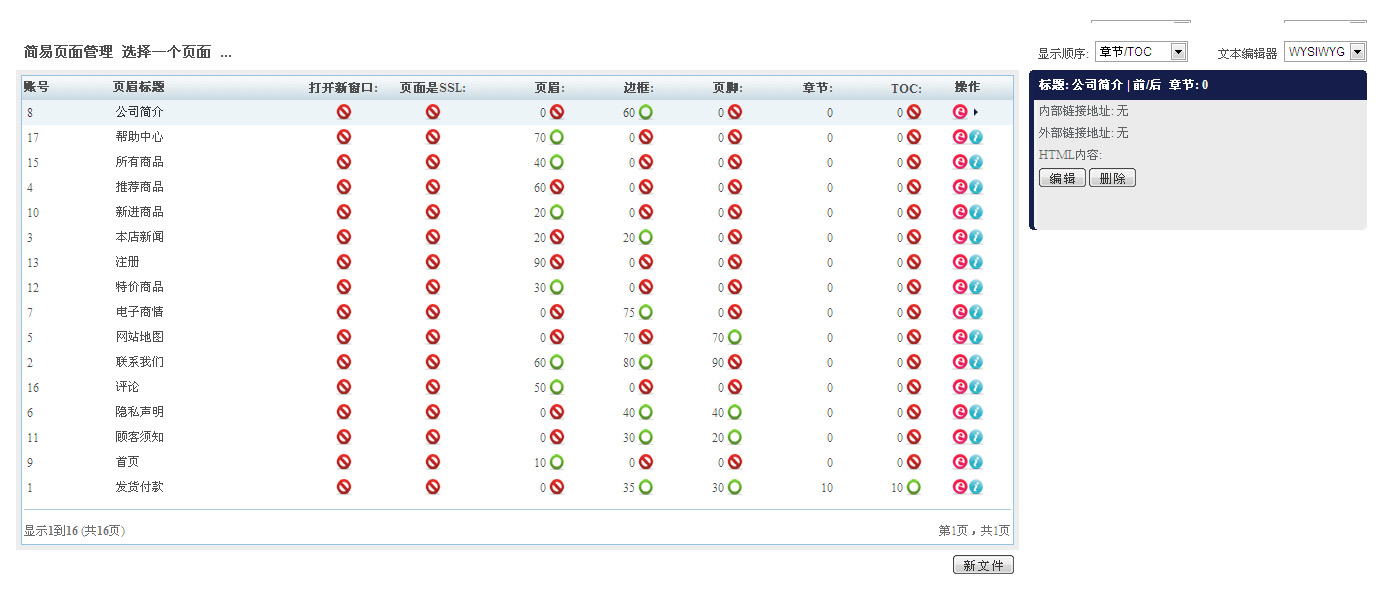Disable sidebox (边框) status for 公司简介
The width and height of the screenshot is (1383, 602).
pos(646,112)
